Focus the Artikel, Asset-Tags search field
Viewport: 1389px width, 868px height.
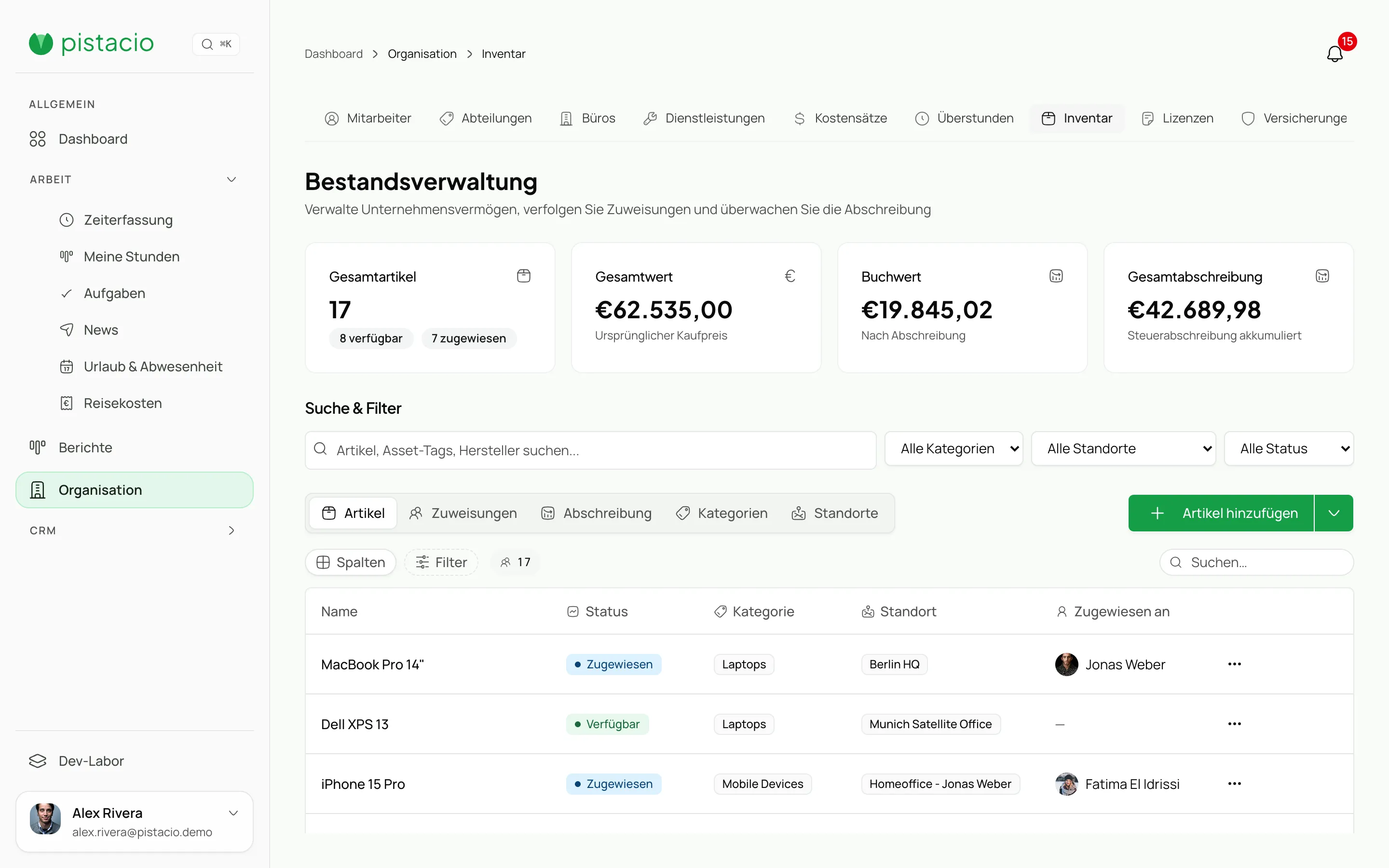[x=591, y=451]
